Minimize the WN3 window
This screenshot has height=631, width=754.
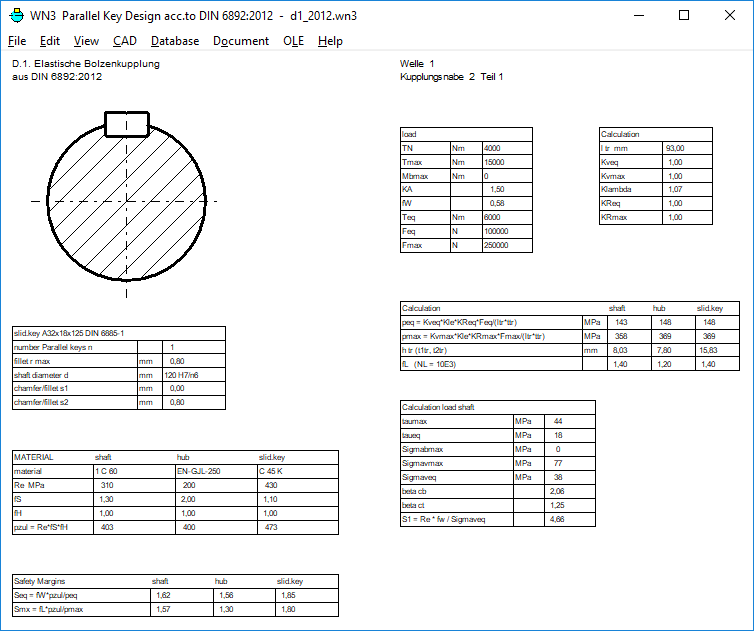coord(638,16)
